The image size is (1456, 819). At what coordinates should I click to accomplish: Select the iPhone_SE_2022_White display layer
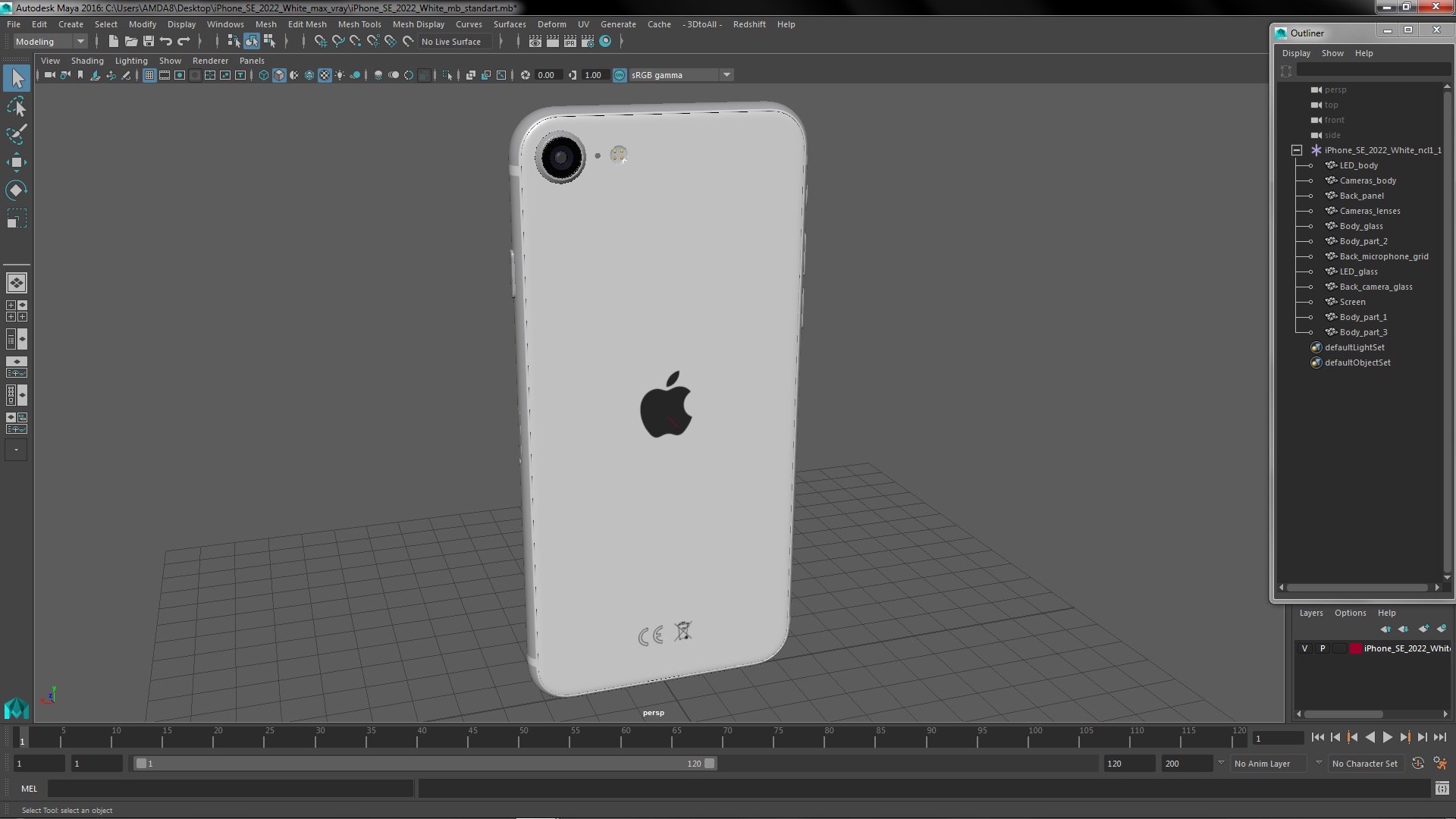(x=1406, y=648)
